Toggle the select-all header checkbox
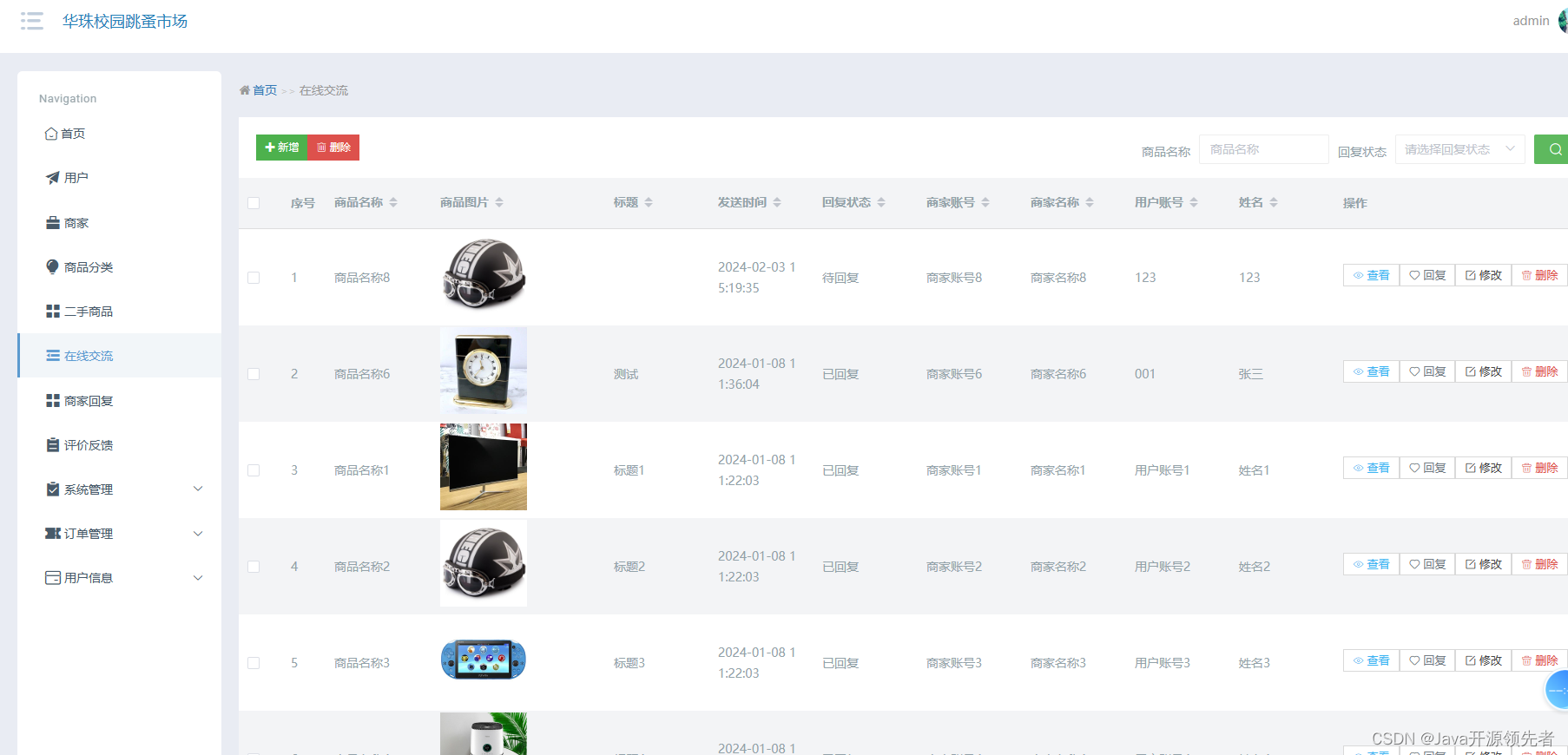 coord(254,203)
